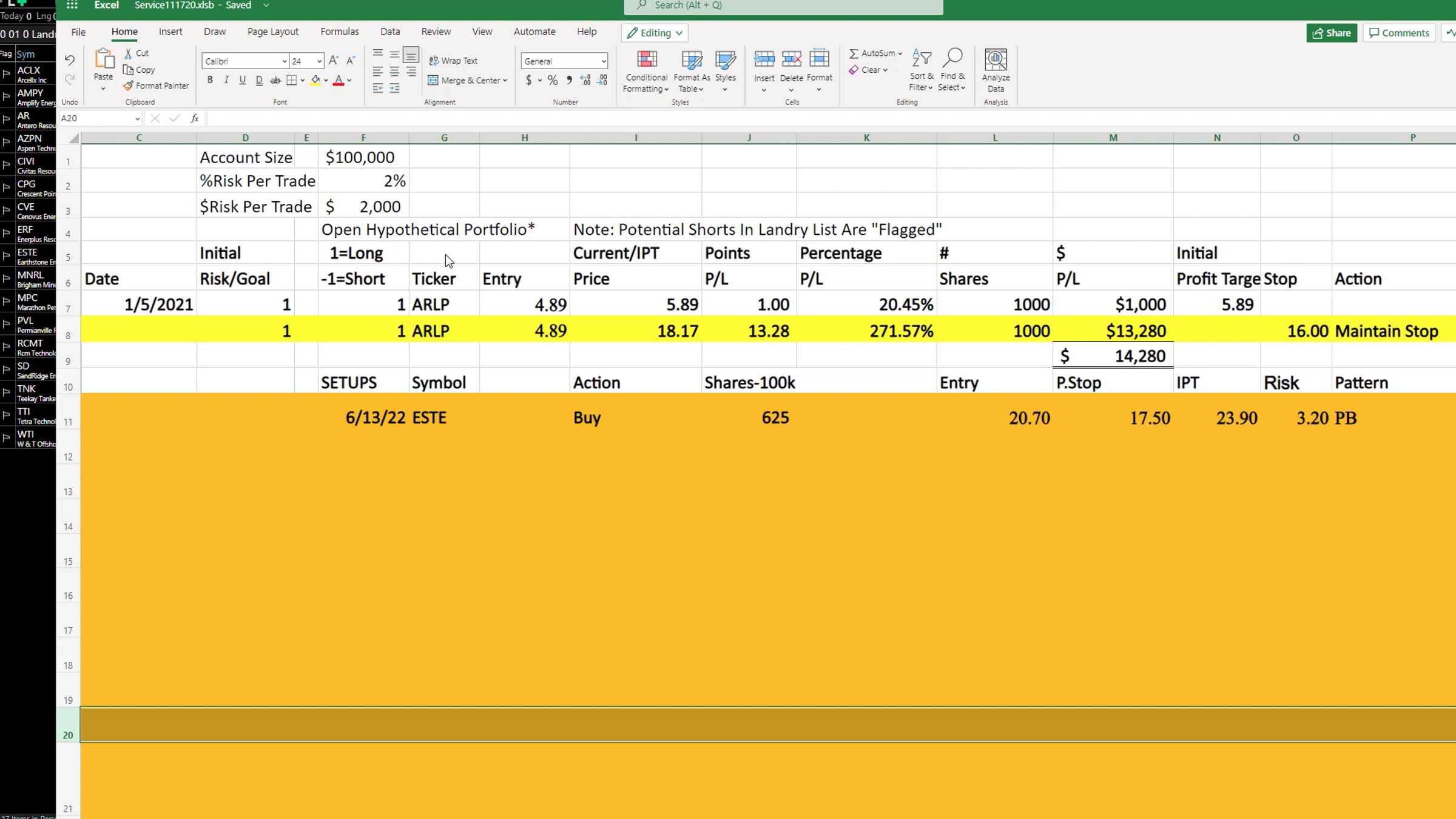Switch to the Data tab
Viewport: 1456px width, 819px height.
(390, 32)
